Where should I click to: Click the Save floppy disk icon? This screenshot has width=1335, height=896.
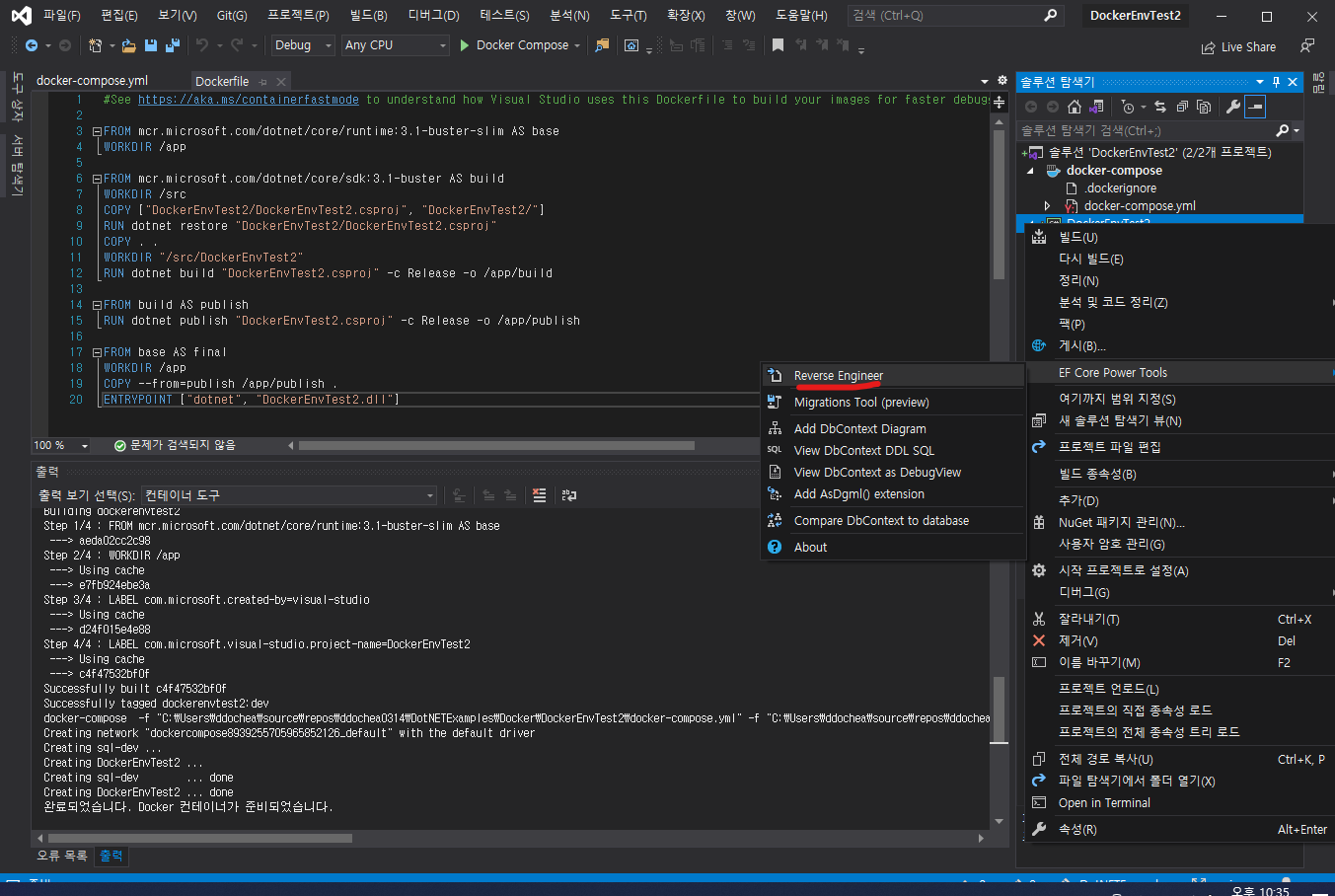(x=151, y=45)
